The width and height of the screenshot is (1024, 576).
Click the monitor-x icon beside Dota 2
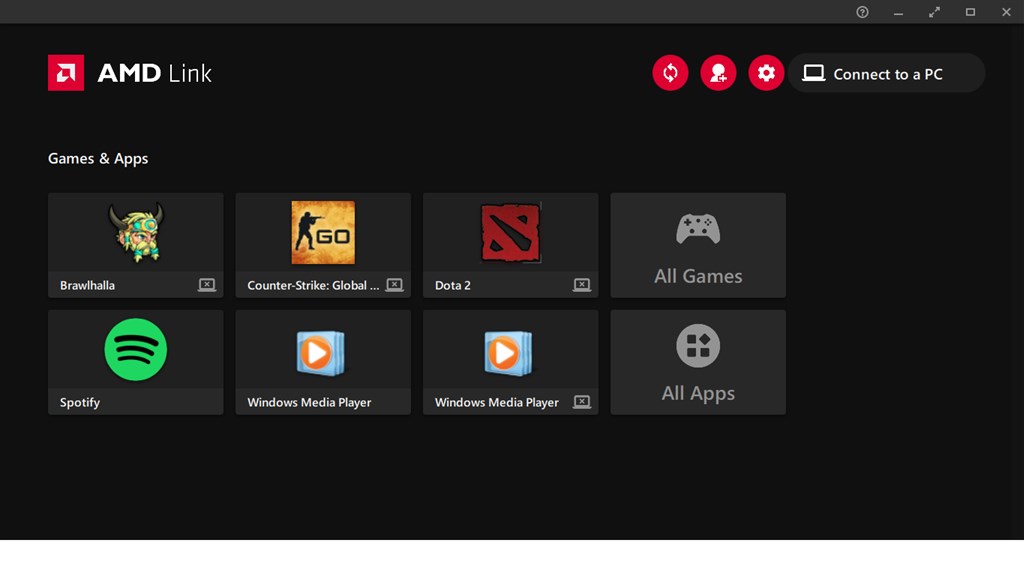(582, 285)
